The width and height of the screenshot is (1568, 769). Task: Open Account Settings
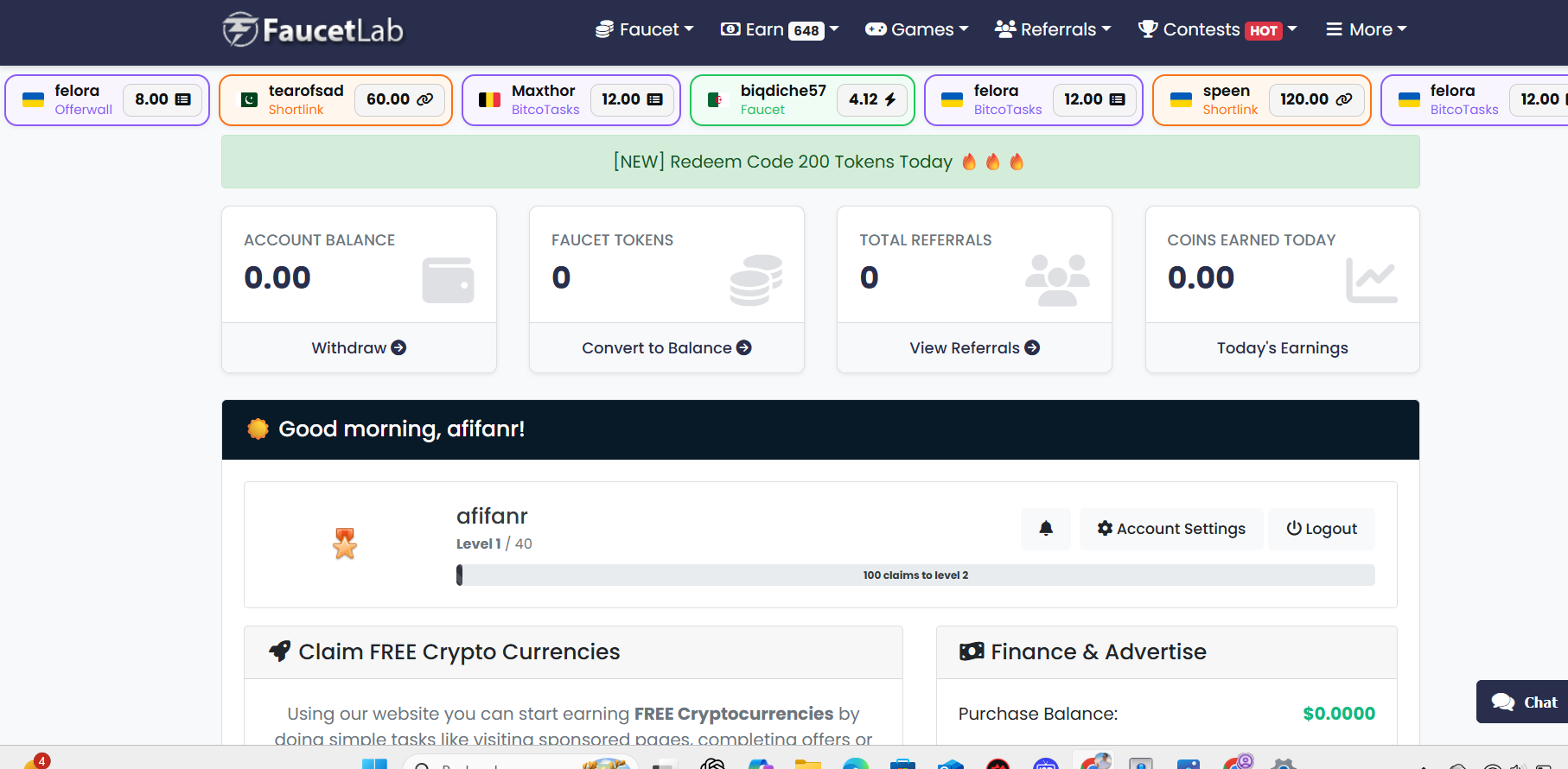1171,529
